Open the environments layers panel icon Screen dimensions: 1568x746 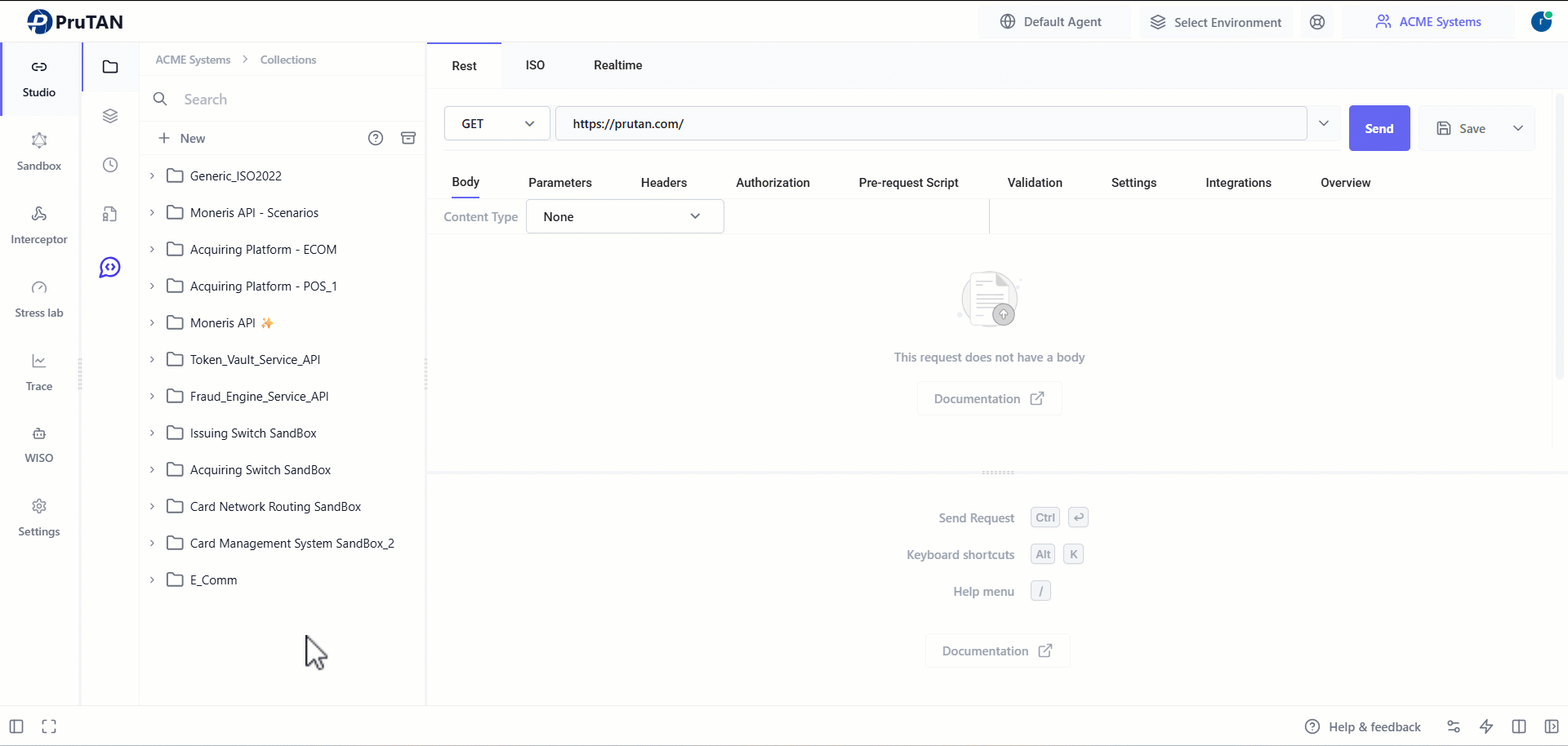point(110,116)
